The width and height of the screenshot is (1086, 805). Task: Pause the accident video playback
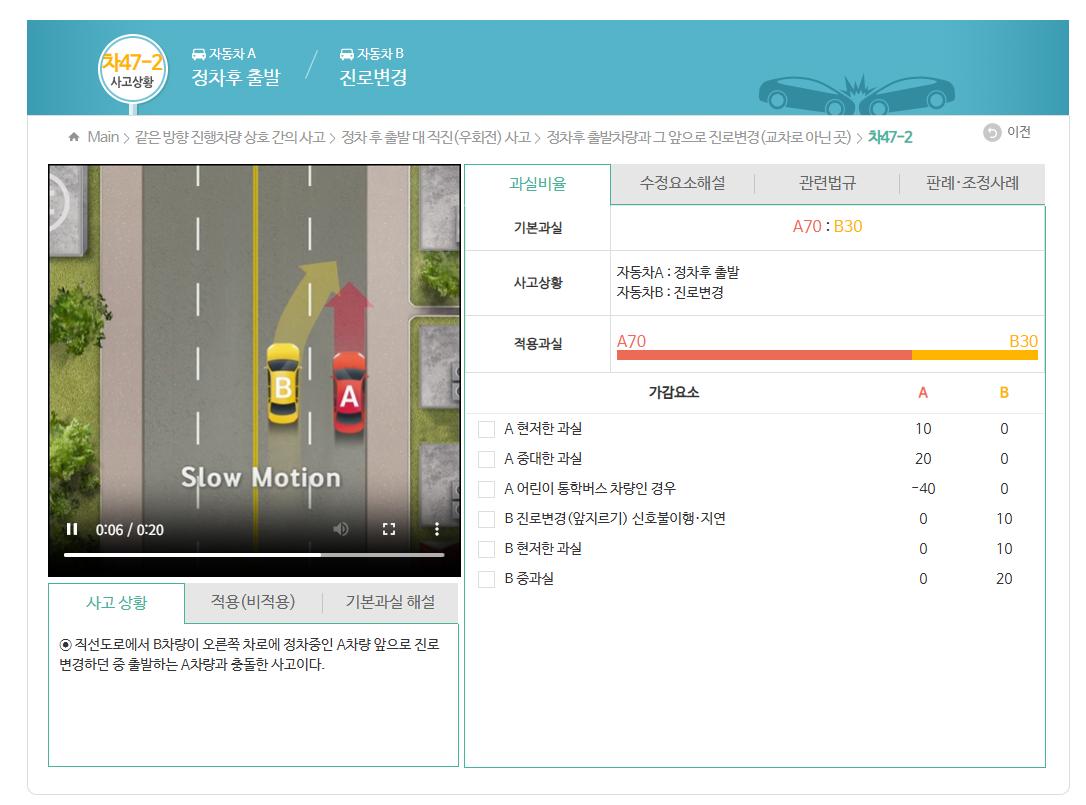click(x=72, y=530)
